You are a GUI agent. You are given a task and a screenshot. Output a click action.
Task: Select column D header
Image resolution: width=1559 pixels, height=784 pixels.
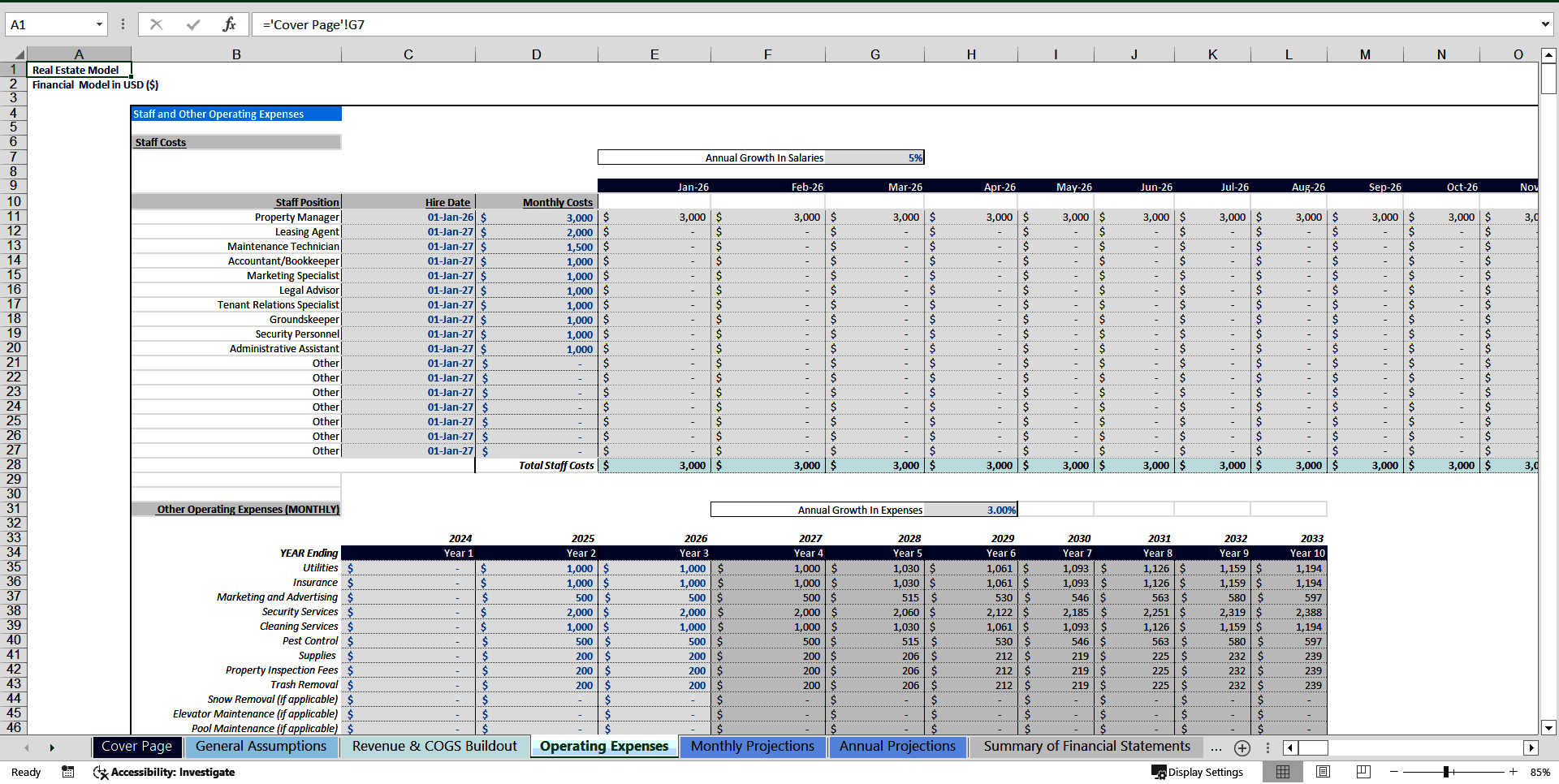tap(537, 54)
